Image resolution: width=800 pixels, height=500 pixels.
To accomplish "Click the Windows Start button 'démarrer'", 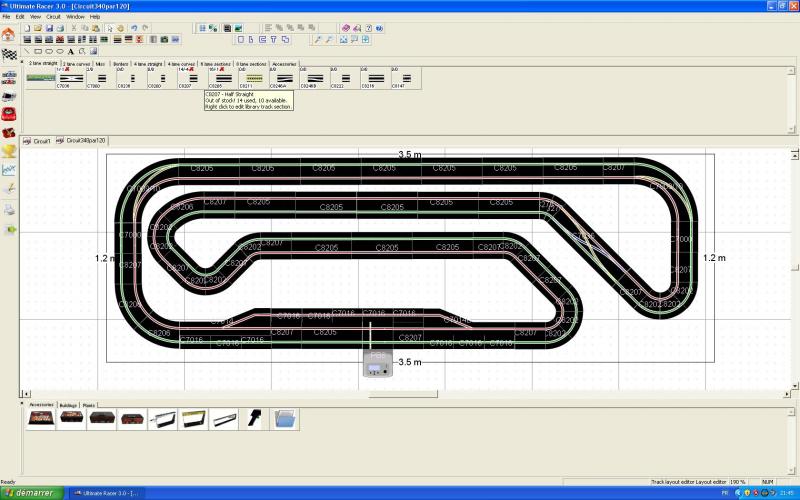I will pyautogui.click(x=30, y=493).
